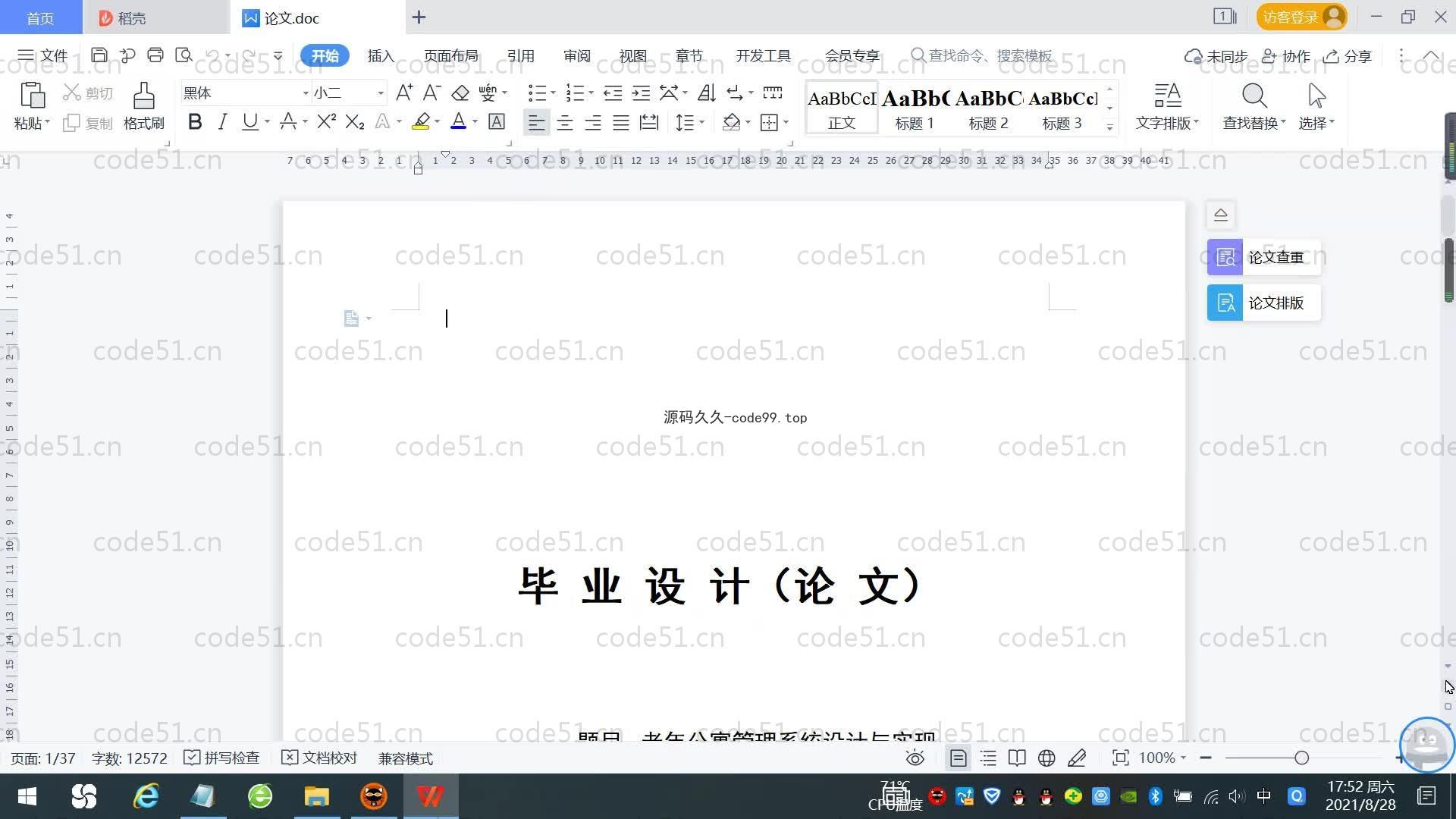This screenshot has height=819, width=1456.
Task: Click distributed alignment icon
Action: click(x=649, y=122)
